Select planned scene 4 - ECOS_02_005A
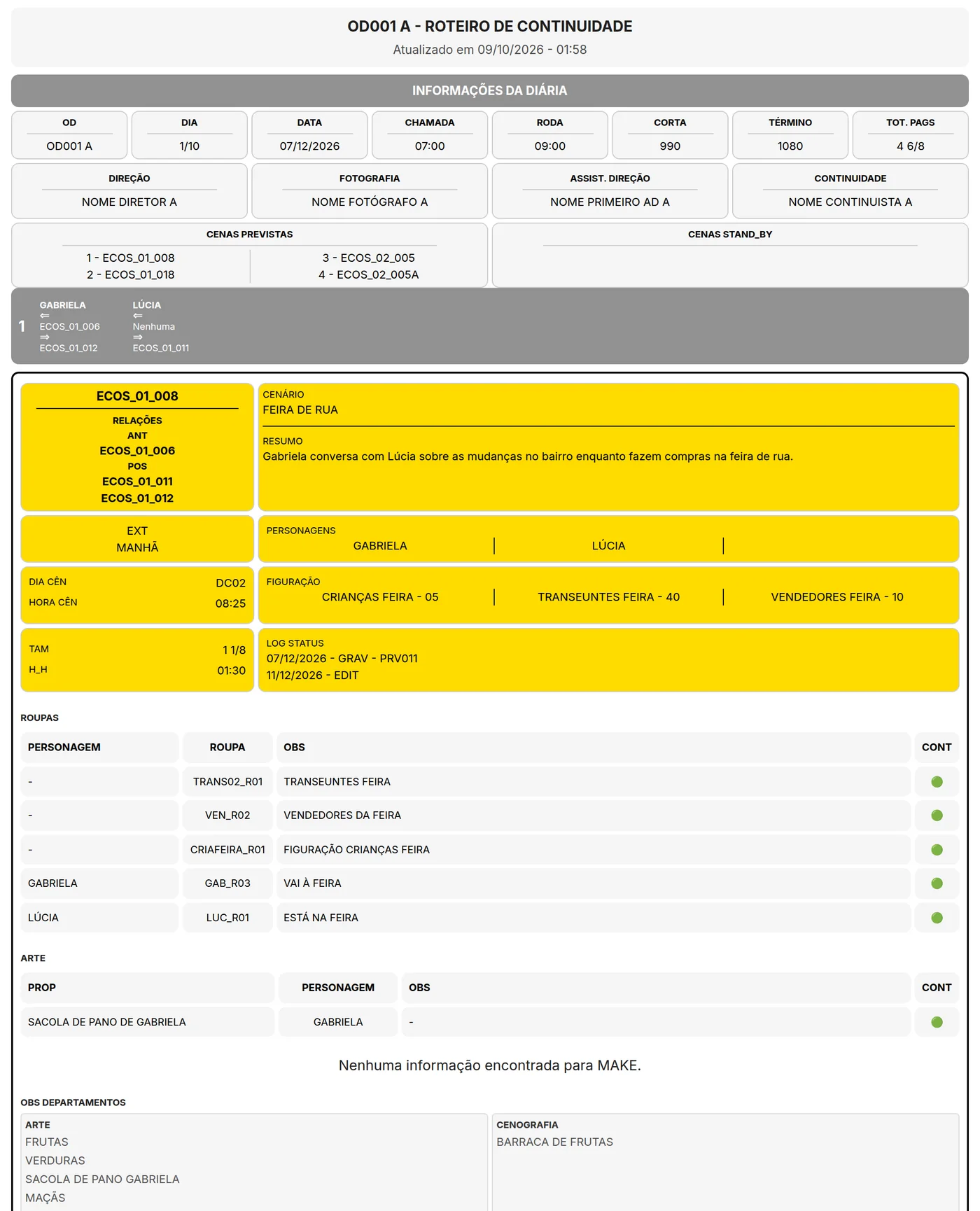Image resolution: width=980 pixels, height=1211 pixels. (x=369, y=274)
